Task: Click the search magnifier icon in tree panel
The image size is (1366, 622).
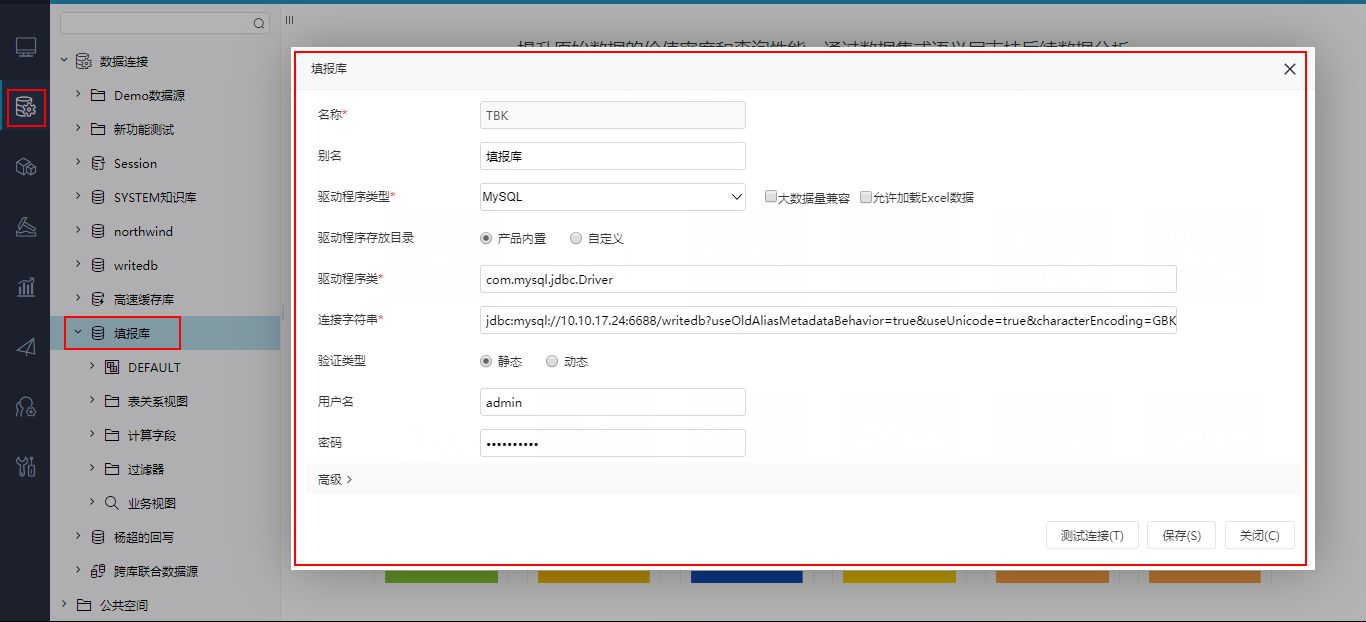Action: 259,23
